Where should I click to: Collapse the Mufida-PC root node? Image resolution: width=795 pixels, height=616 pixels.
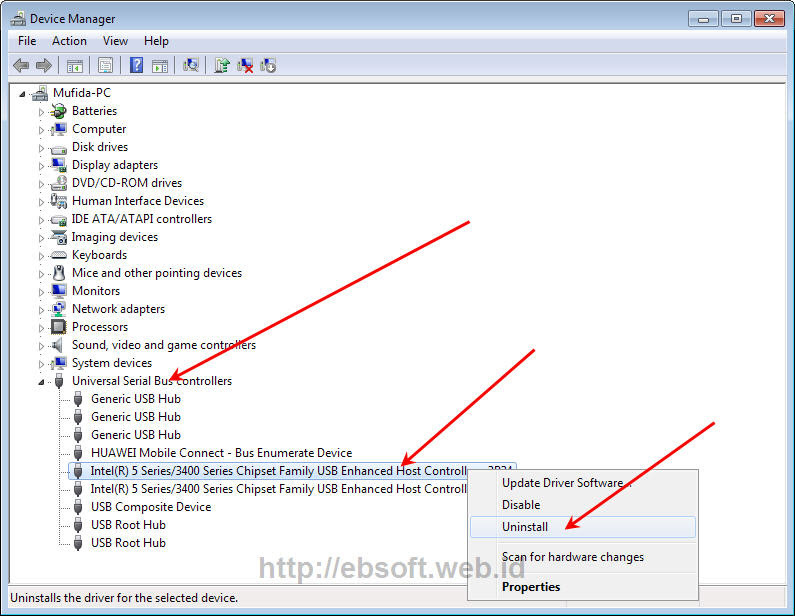[x=22, y=94]
